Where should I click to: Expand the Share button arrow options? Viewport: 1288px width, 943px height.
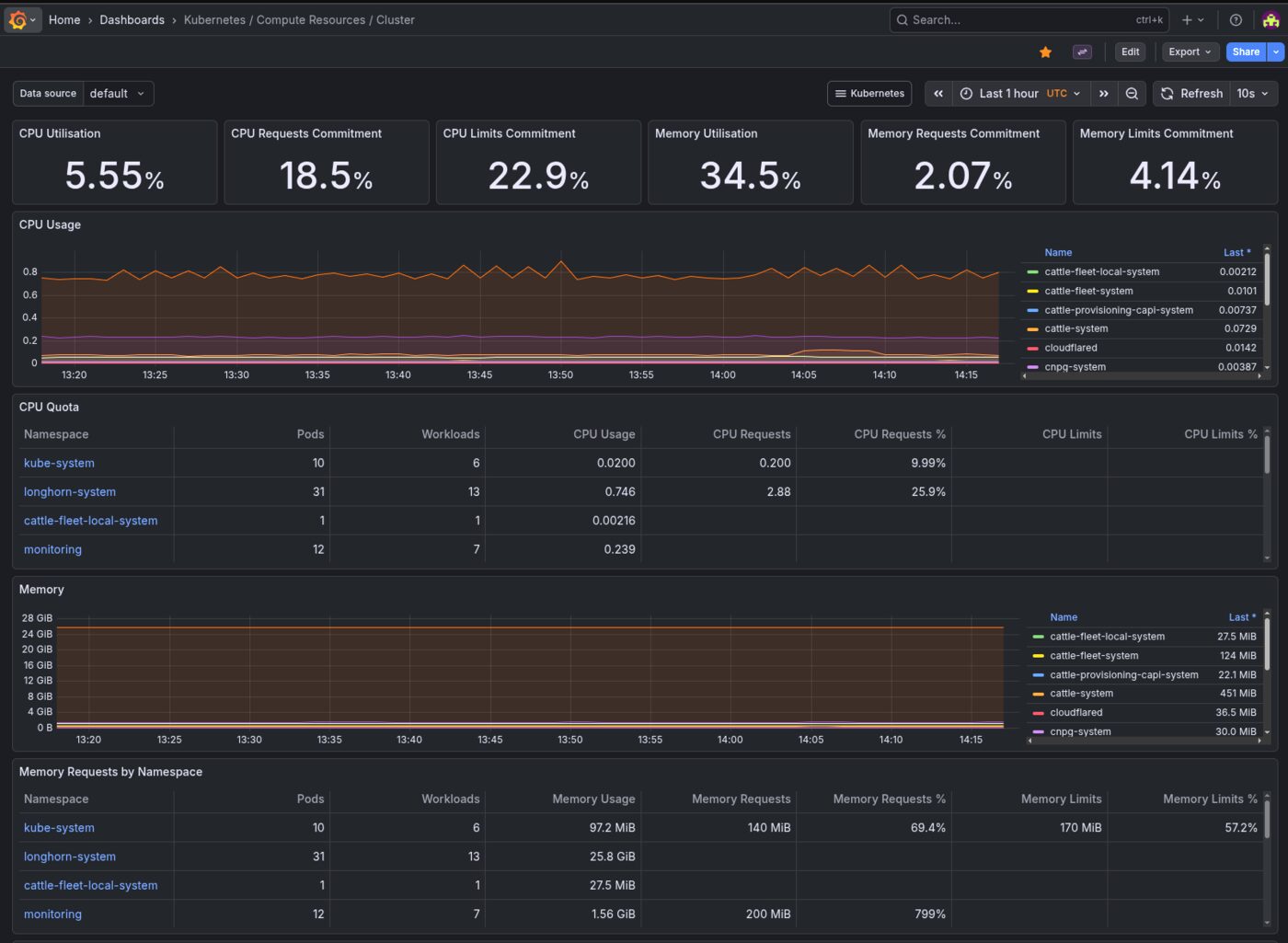(1276, 52)
